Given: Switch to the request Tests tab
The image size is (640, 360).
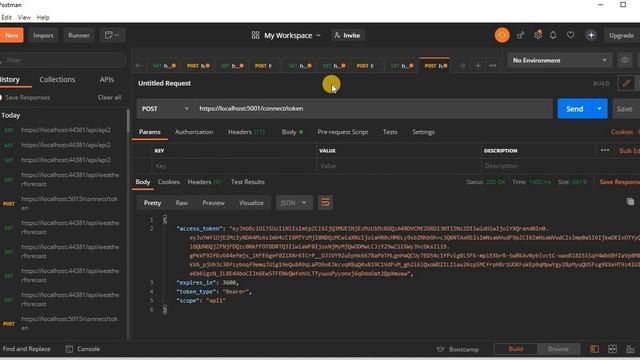Looking at the screenshot, I should (390, 132).
